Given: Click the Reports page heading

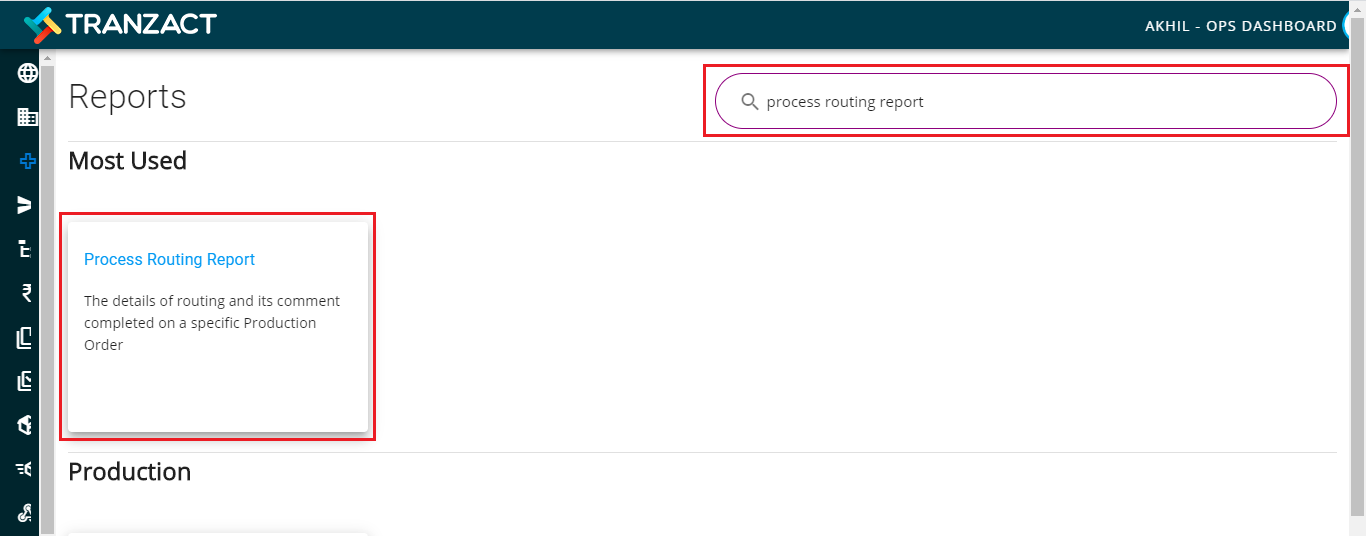Looking at the screenshot, I should click(127, 96).
